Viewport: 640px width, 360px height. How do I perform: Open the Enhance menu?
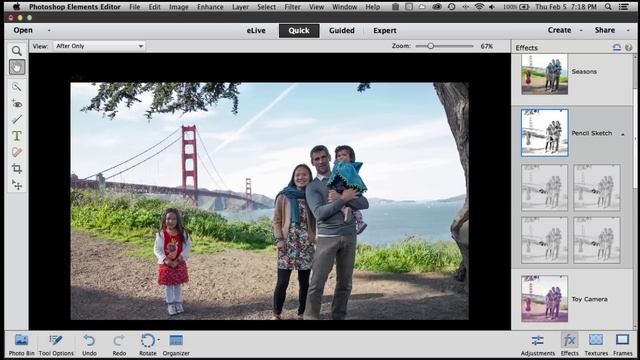[x=210, y=7]
